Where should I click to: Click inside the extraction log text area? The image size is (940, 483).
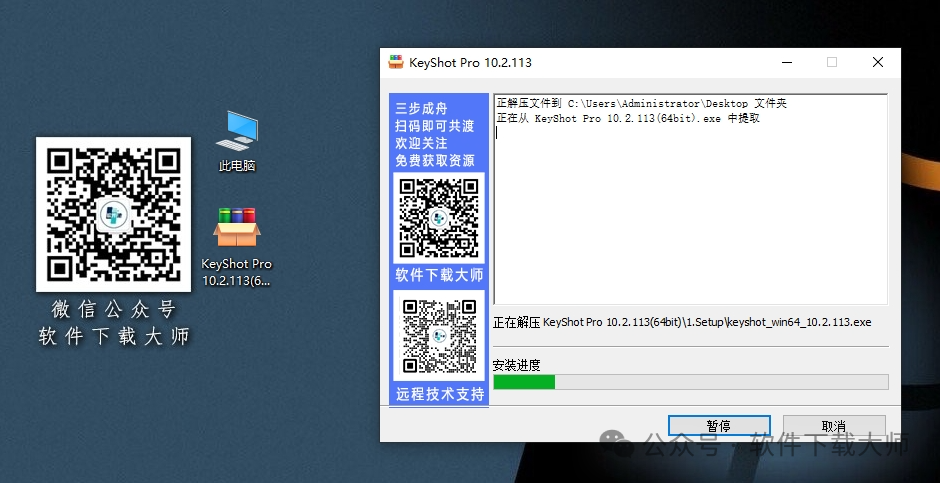[x=690, y=199]
